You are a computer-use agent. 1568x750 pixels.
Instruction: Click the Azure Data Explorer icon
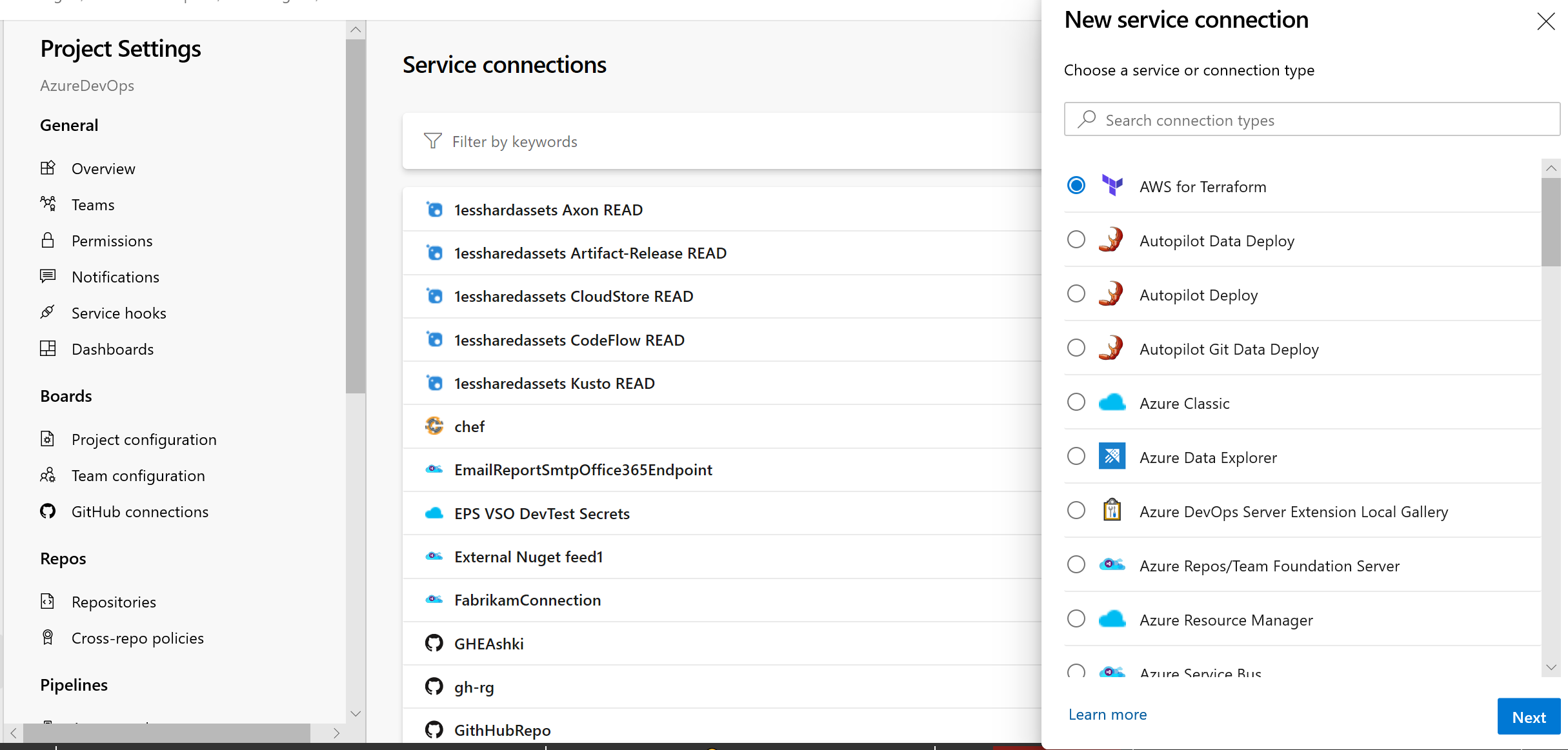pos(1112,457)
